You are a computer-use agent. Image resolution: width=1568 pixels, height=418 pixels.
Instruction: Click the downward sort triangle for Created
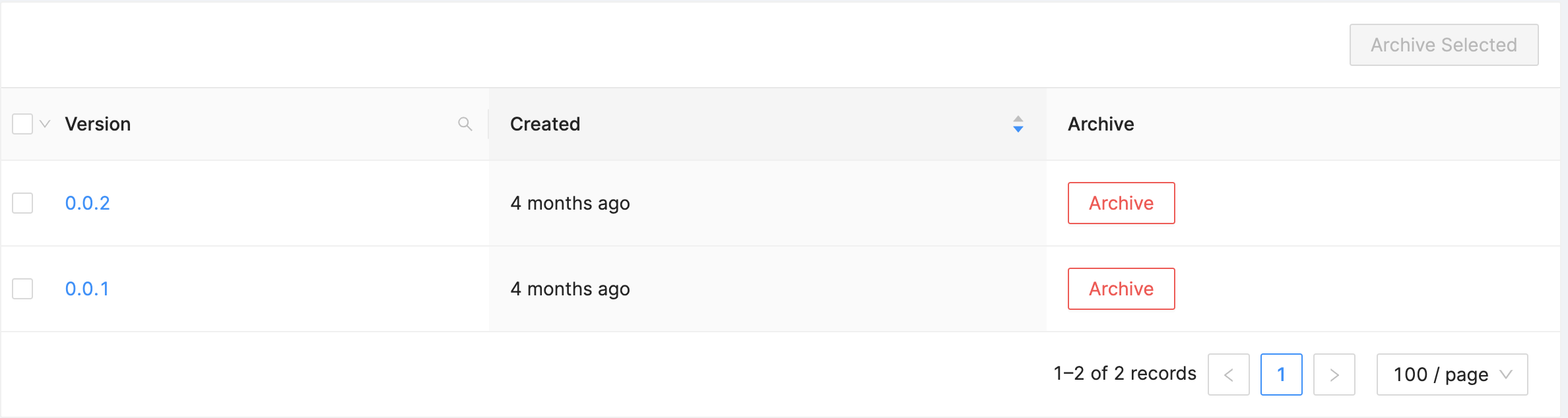(x=1017, y=129)
